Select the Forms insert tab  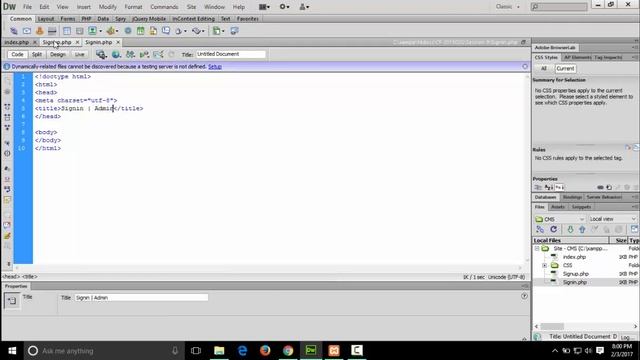tap(68, 19)
